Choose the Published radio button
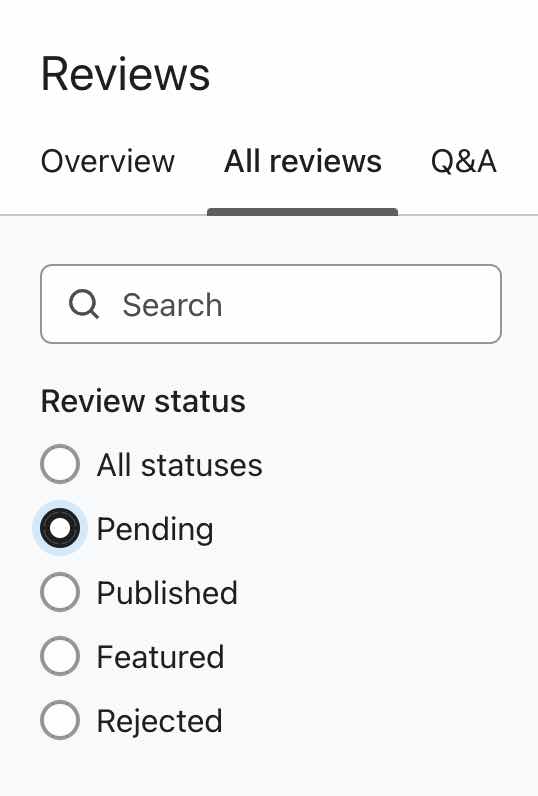 [x=60, y=592]
